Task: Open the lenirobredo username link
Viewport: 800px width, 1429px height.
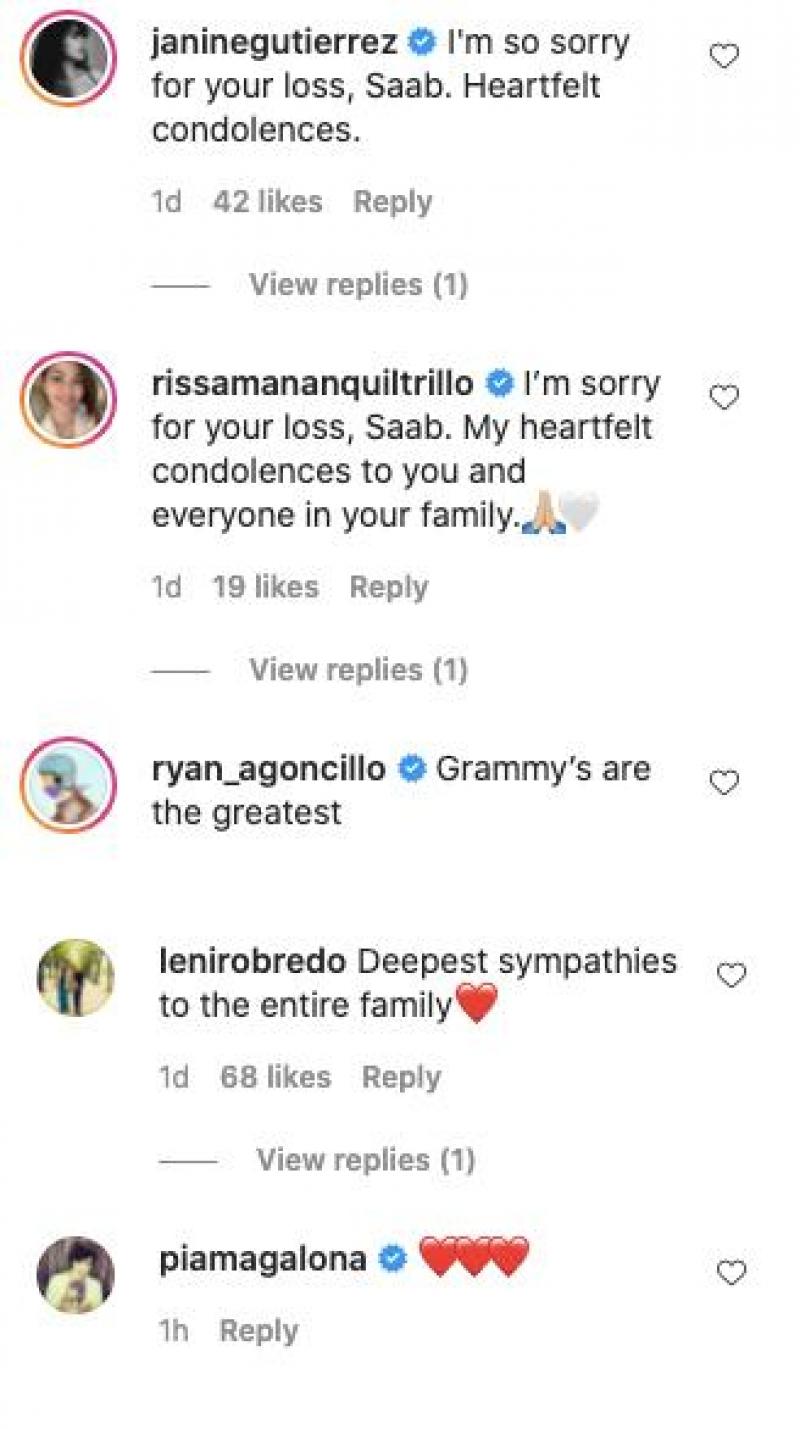Action: pyautogui.click(x=253, y=961)
